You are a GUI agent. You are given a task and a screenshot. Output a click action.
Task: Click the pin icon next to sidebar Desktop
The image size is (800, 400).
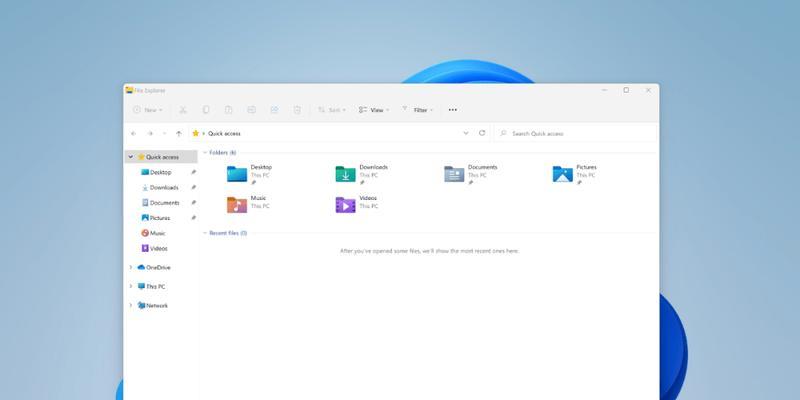[193, 172]
